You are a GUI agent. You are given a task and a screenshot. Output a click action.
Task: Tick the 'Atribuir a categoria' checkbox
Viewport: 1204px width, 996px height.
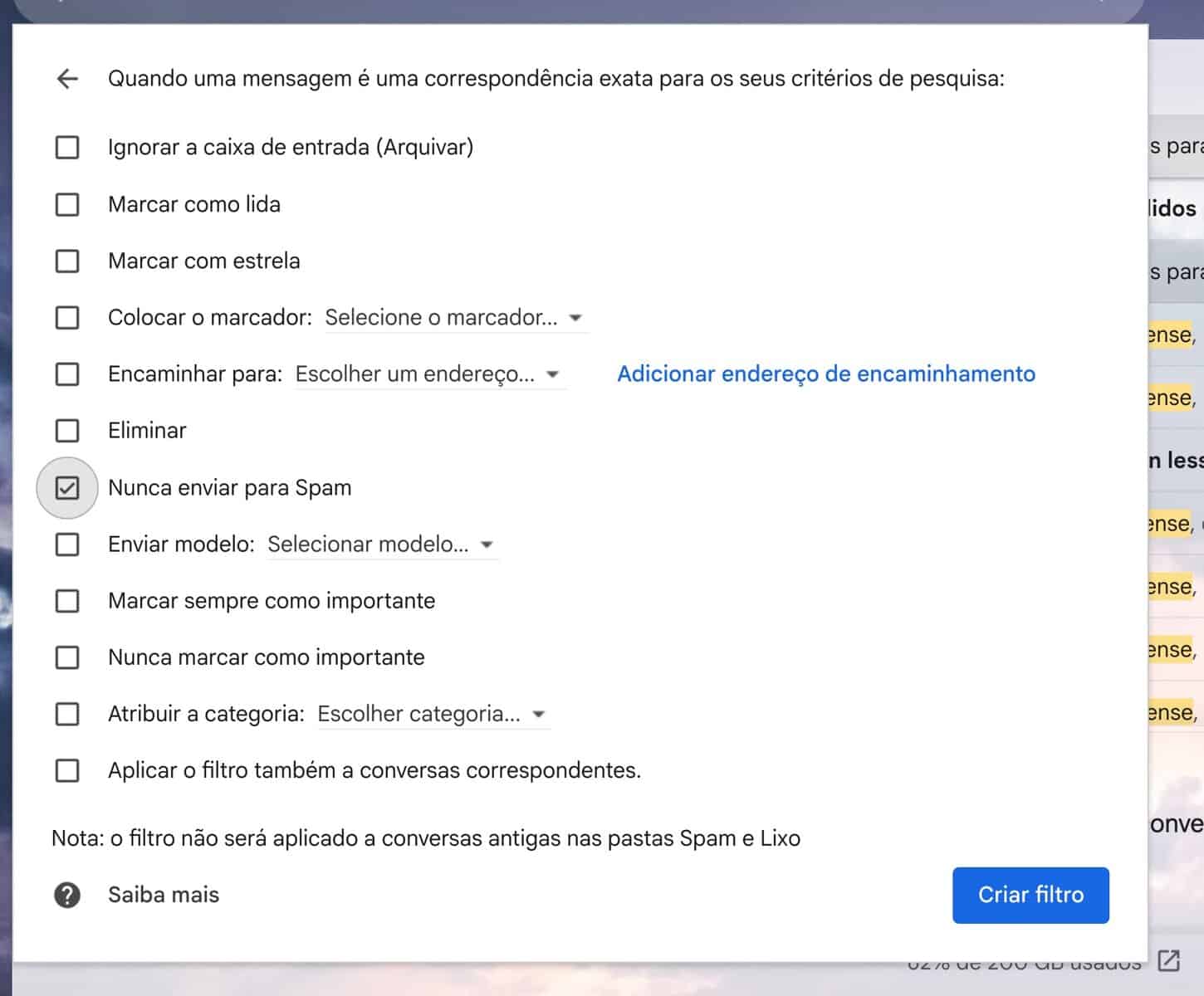(67, 714)
